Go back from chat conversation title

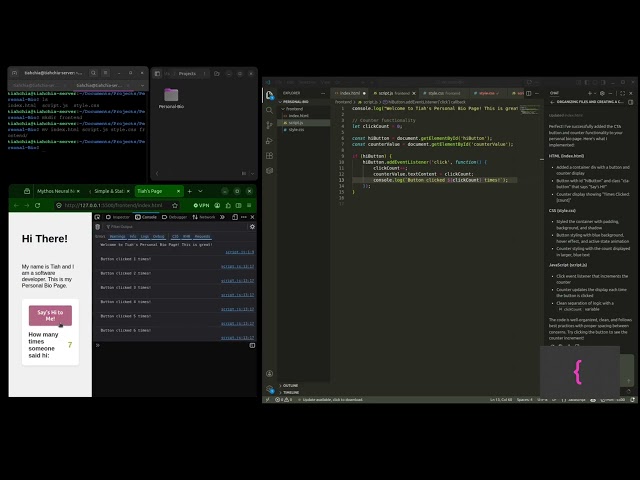pyautogui.click(x=552, y=102)
